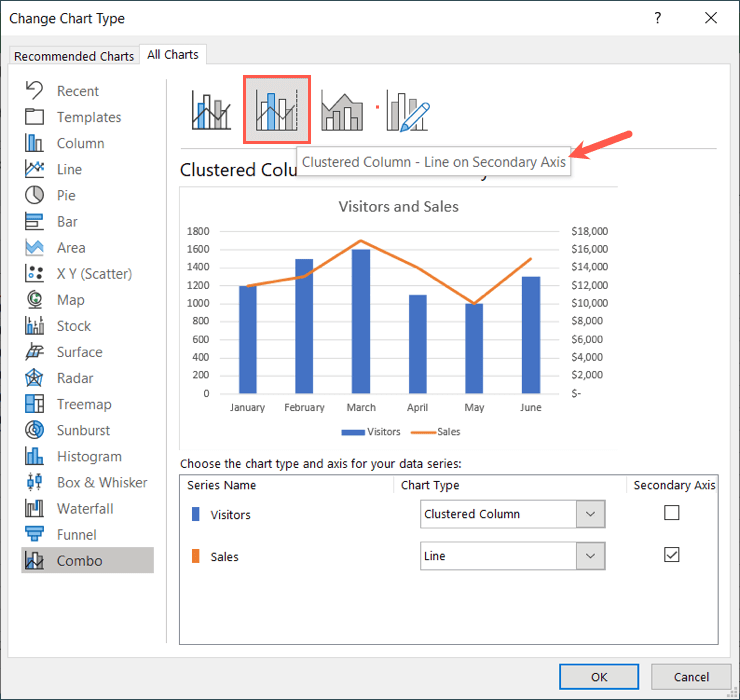Pick the Treemap chart icon
Image resolution: width=740 pixels, height=700 pixels.
pyautogui.click(x=34, y=404)
